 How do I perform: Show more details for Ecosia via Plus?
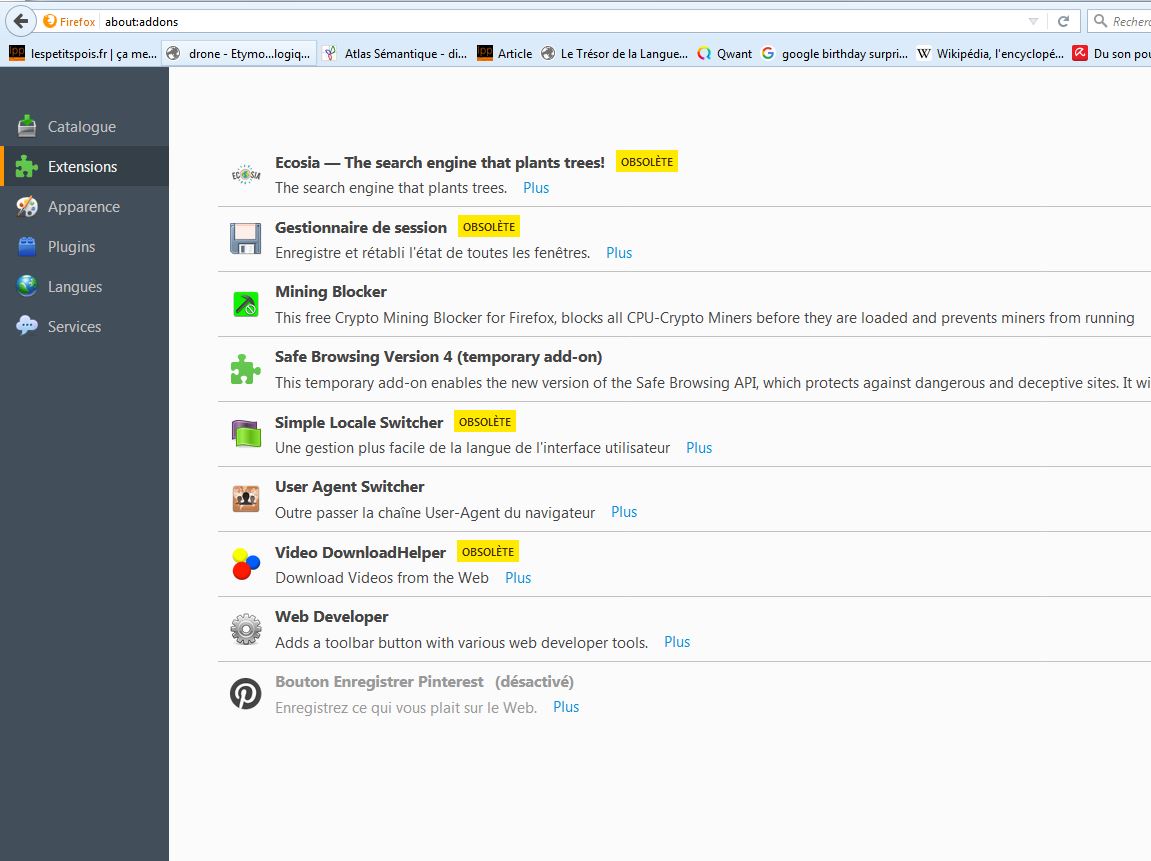pos(536,188)
